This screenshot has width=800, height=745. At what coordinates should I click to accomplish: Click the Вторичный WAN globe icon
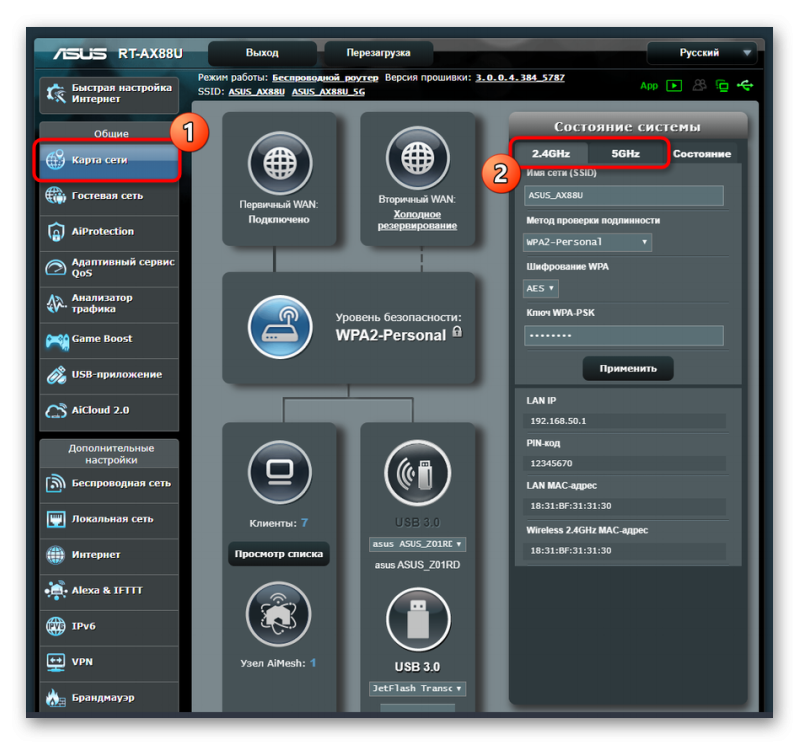[x=417, y=158]
